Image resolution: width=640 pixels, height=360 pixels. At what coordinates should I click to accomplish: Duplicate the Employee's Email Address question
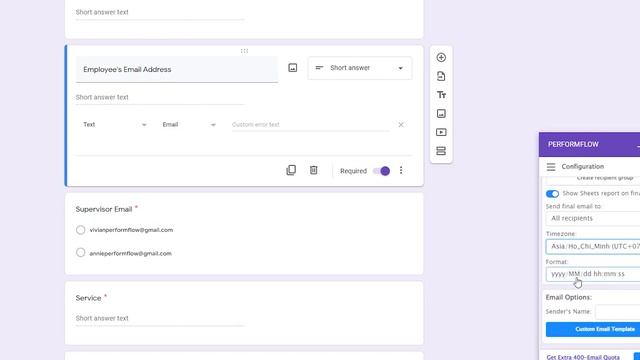click(x=291, y=170)
